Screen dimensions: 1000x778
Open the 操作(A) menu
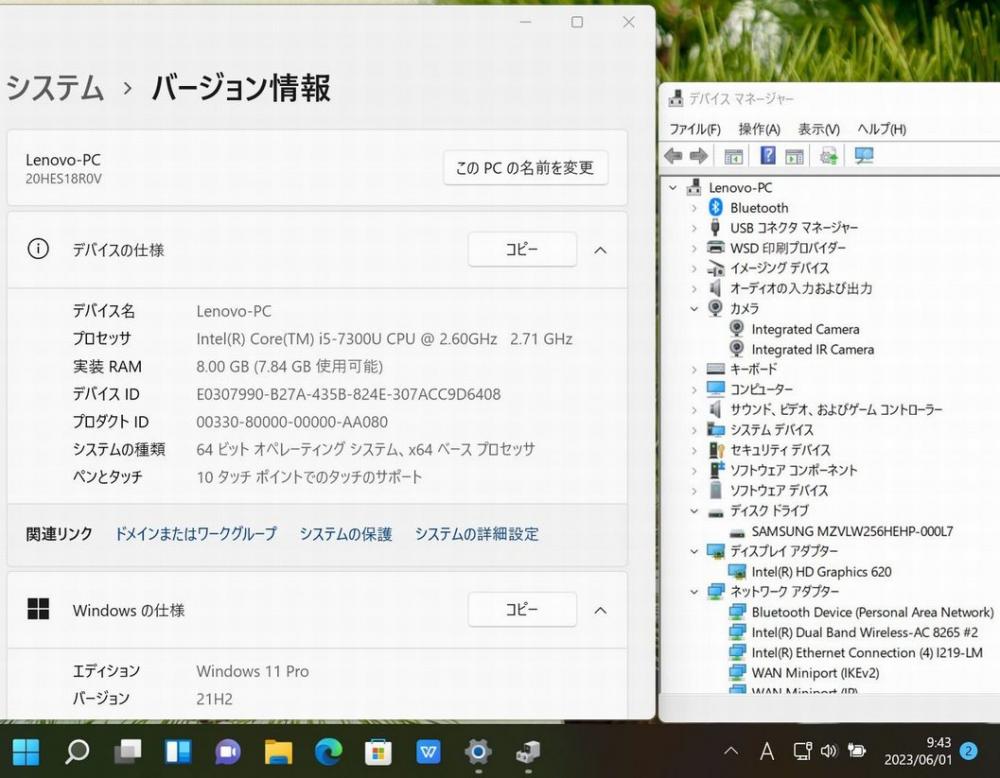[759, 129]
